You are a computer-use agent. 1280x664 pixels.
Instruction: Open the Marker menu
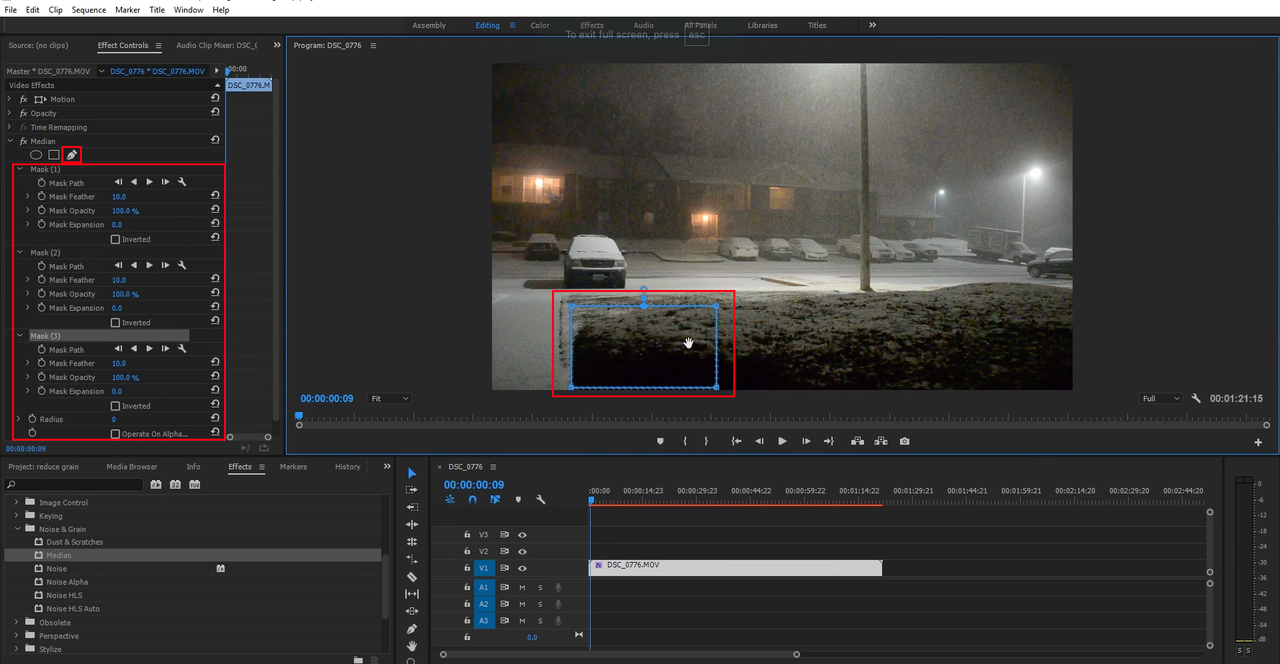[127, 9]
